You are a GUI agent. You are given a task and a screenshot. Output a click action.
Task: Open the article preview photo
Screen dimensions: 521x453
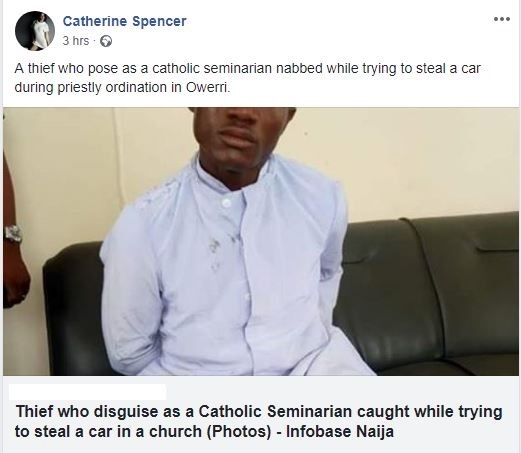point(261,241)
